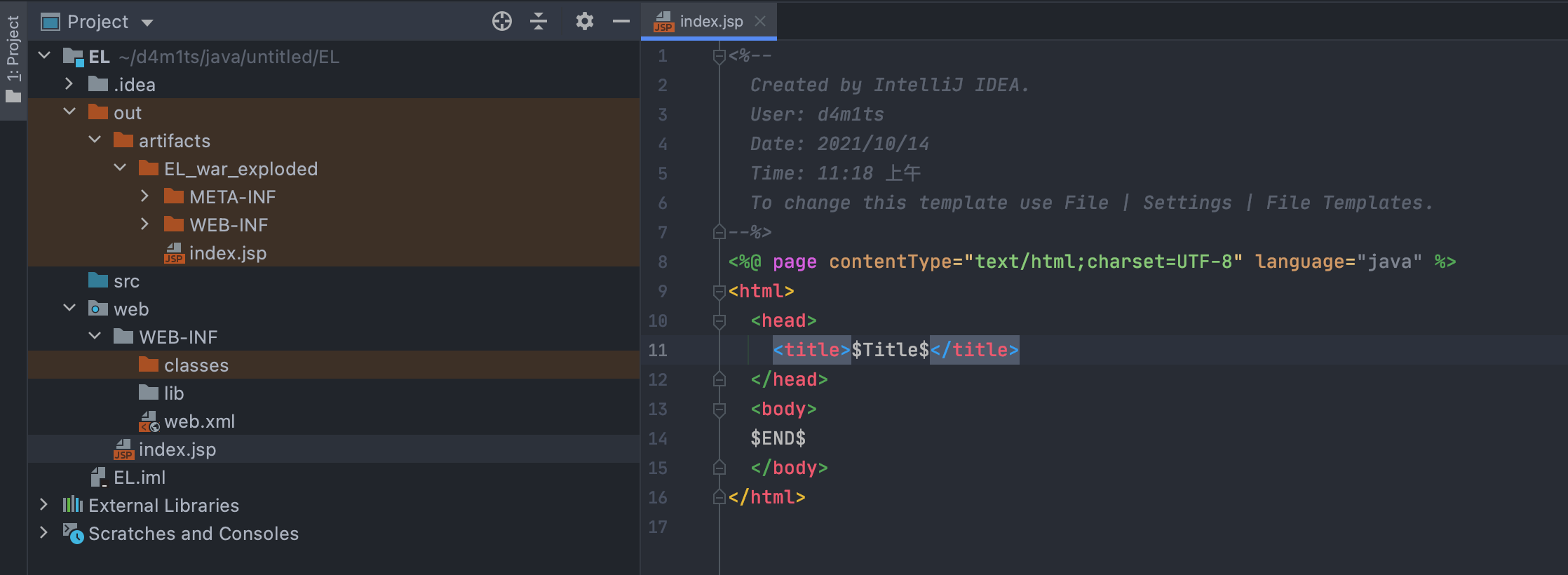This screenshot has height=575, width=1568.
Task: Fold the body tag at line 13
Action: coord(719,410)
